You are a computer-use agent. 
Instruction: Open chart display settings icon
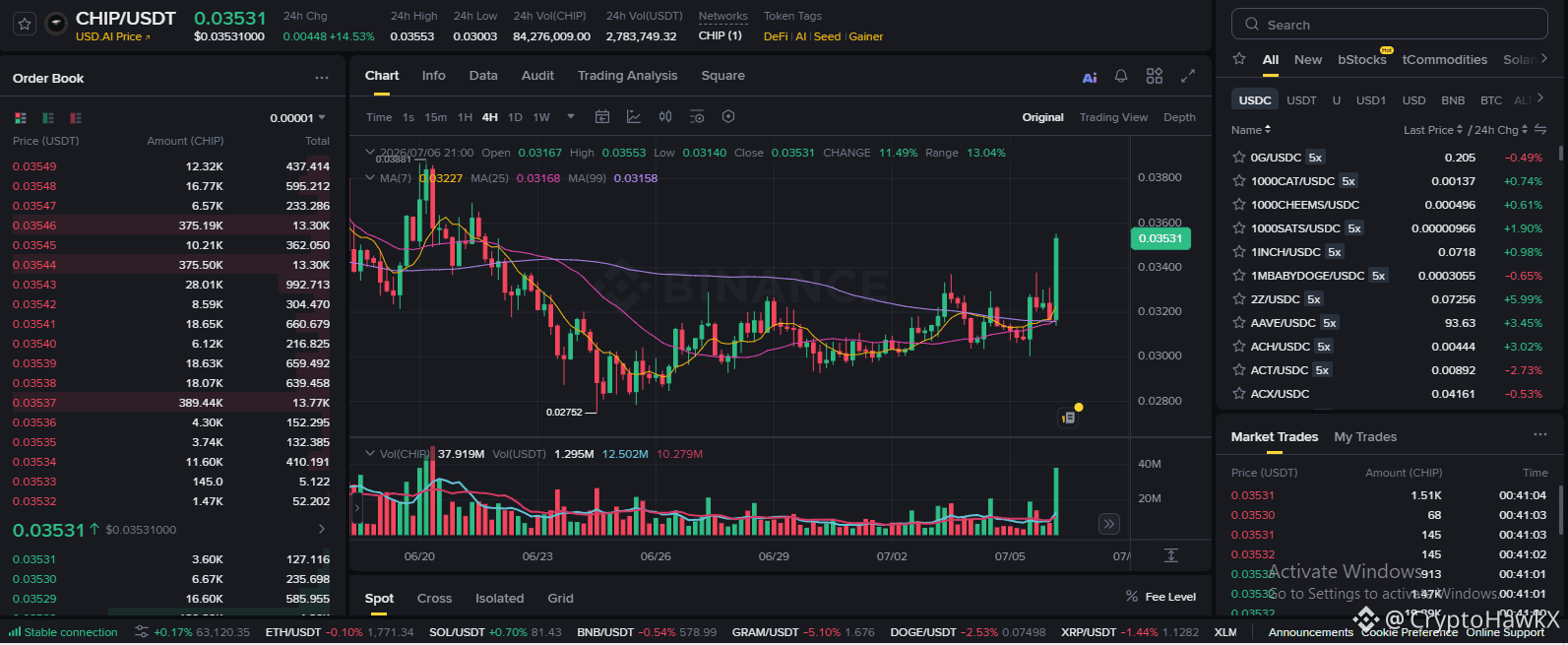click(697, 117)
